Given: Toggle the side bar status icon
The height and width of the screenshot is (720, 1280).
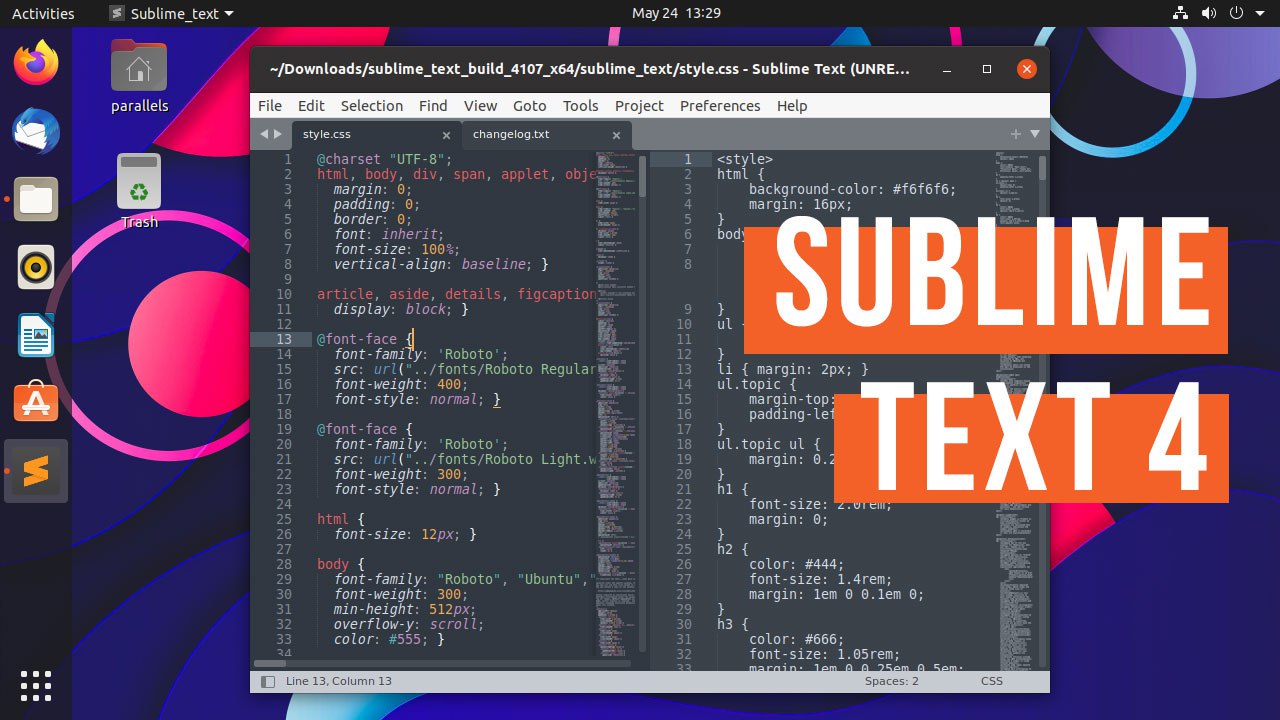Looking at the screenshot, I should (x=268, y=681).
